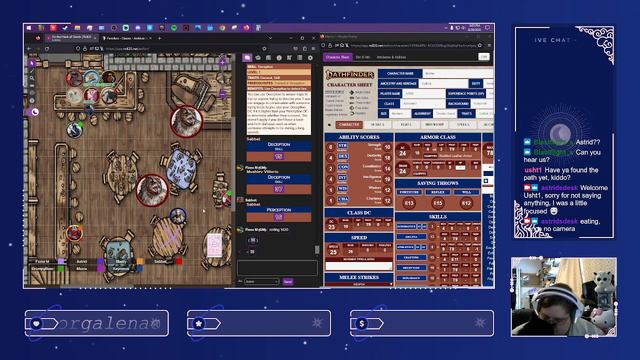
Task: Select the SPELLS section tab on sheet
Action: 463,124
